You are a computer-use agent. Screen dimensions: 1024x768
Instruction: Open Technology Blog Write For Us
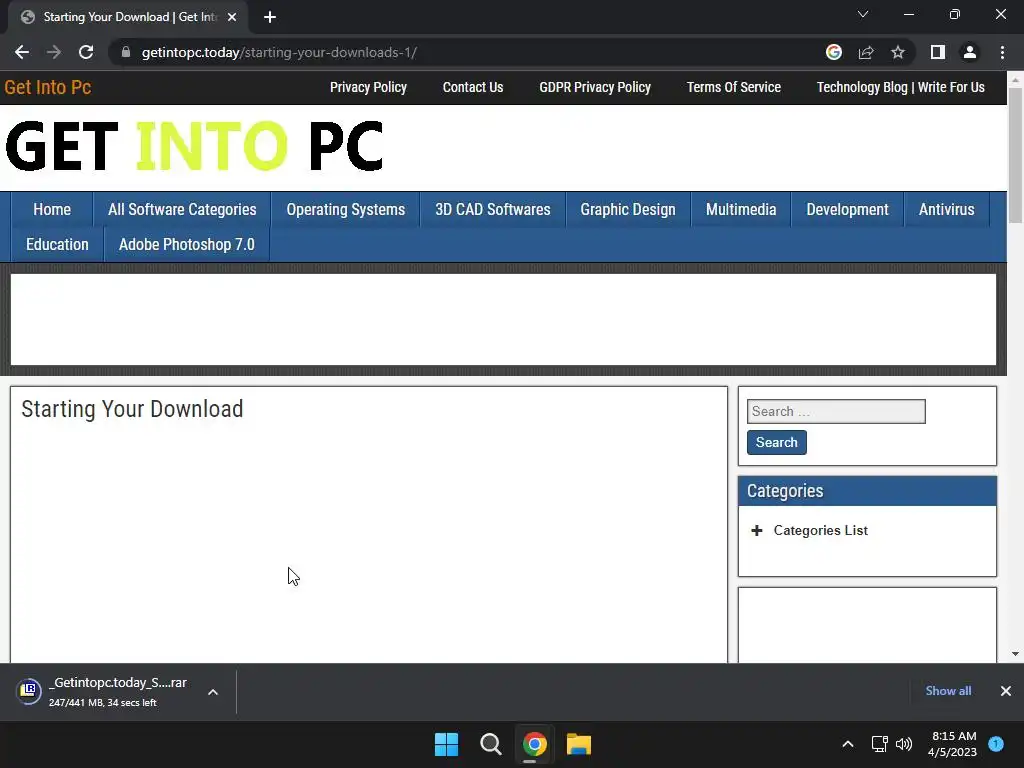pyautogui.click(x=901, y=88)
